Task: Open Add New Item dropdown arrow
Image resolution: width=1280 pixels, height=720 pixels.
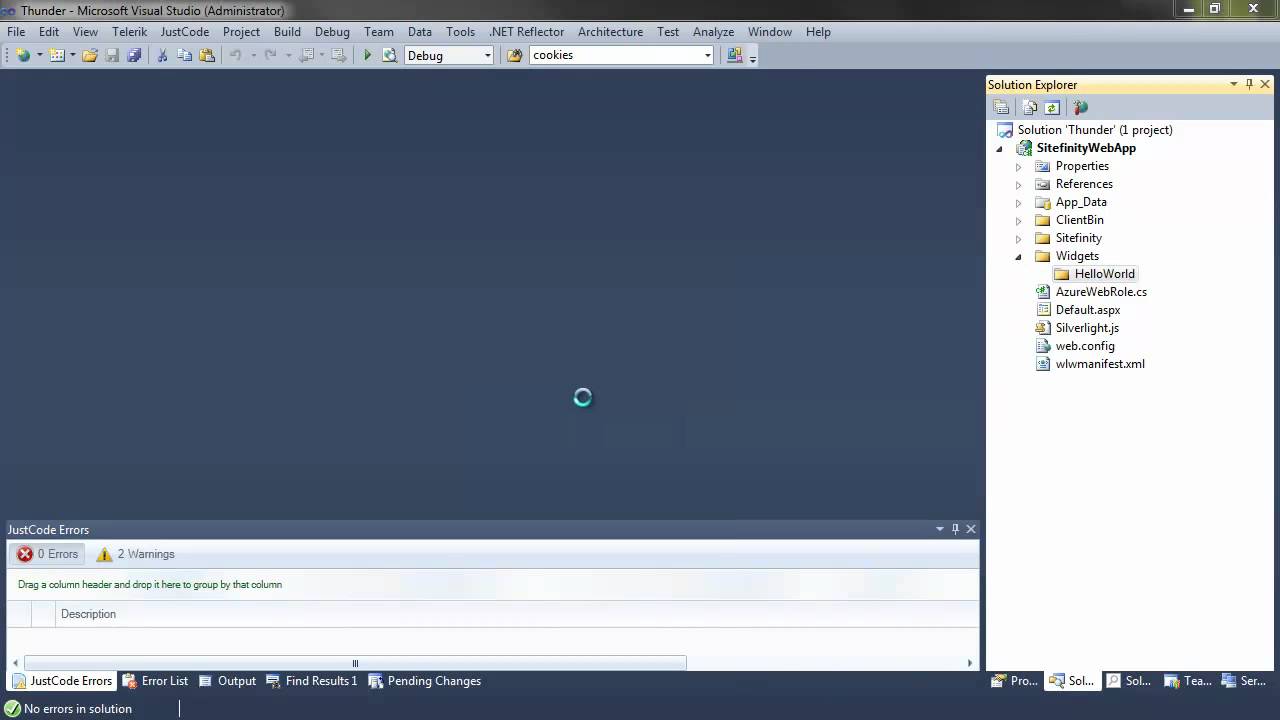Action: point(73,55)
